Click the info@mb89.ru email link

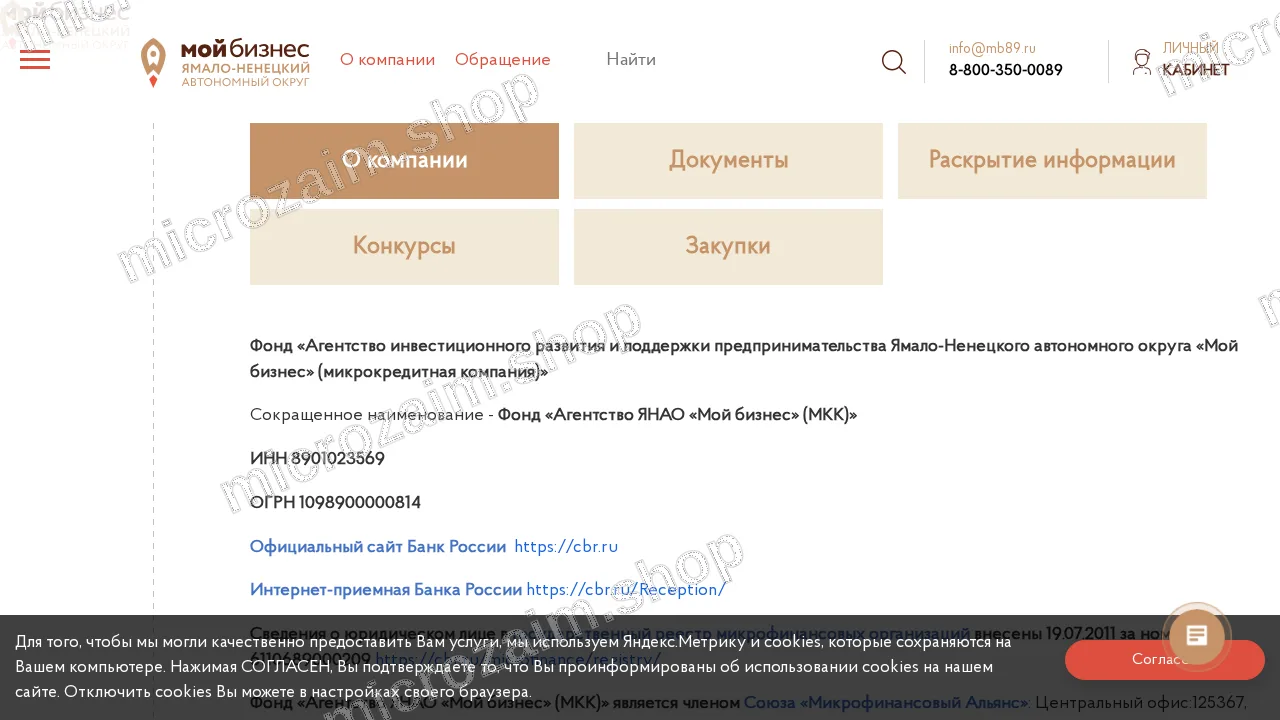(x=992, y=48)
